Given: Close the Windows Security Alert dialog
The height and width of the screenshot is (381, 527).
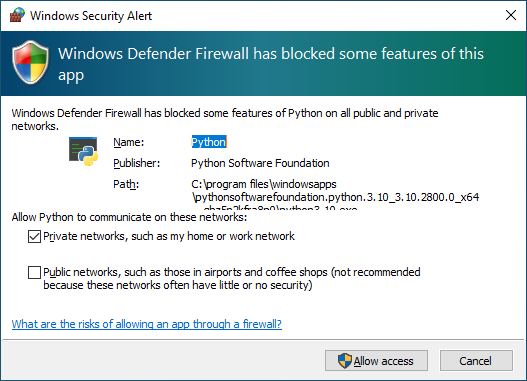Looking at the screenshot, I should (x=511, y=15).
